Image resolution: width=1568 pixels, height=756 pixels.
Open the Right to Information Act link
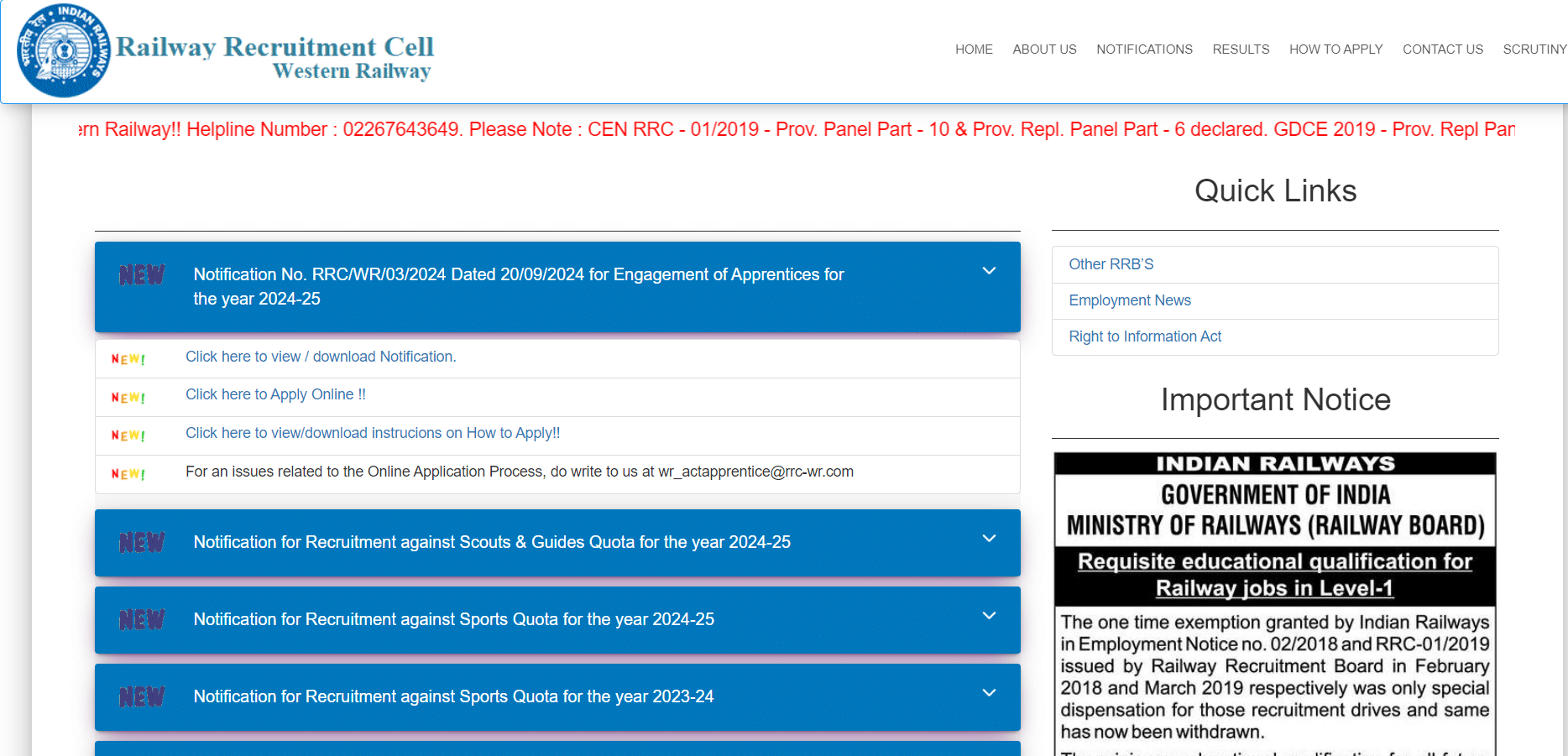[1145, 336]
